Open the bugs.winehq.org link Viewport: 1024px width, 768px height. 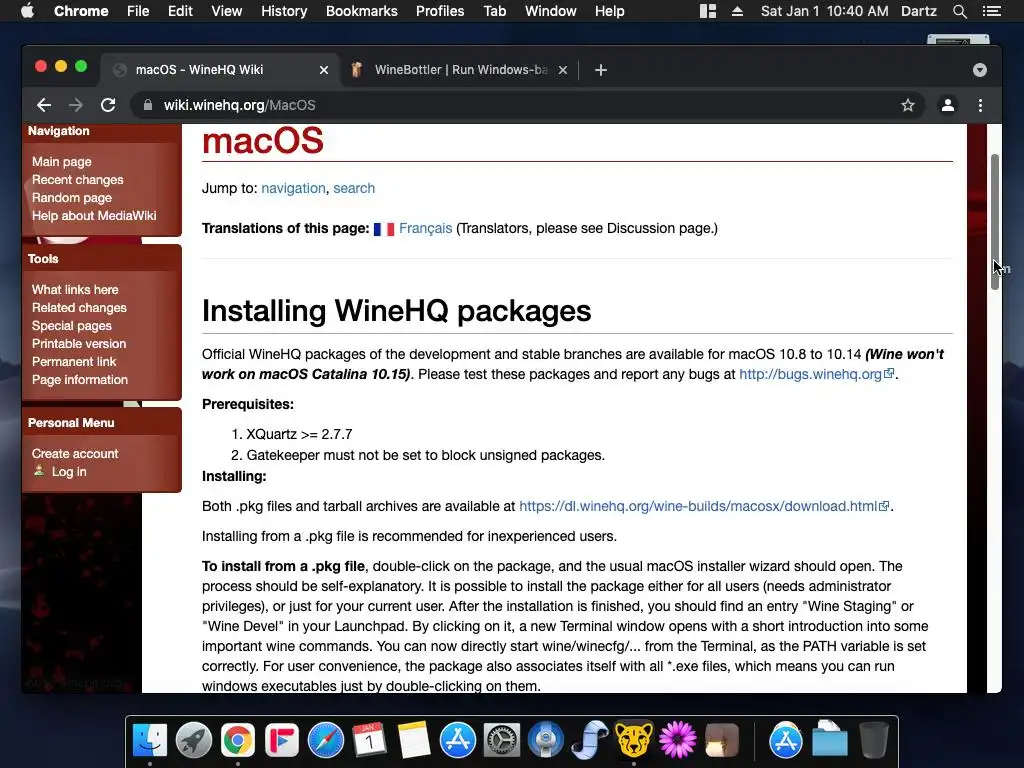(816, 374)
